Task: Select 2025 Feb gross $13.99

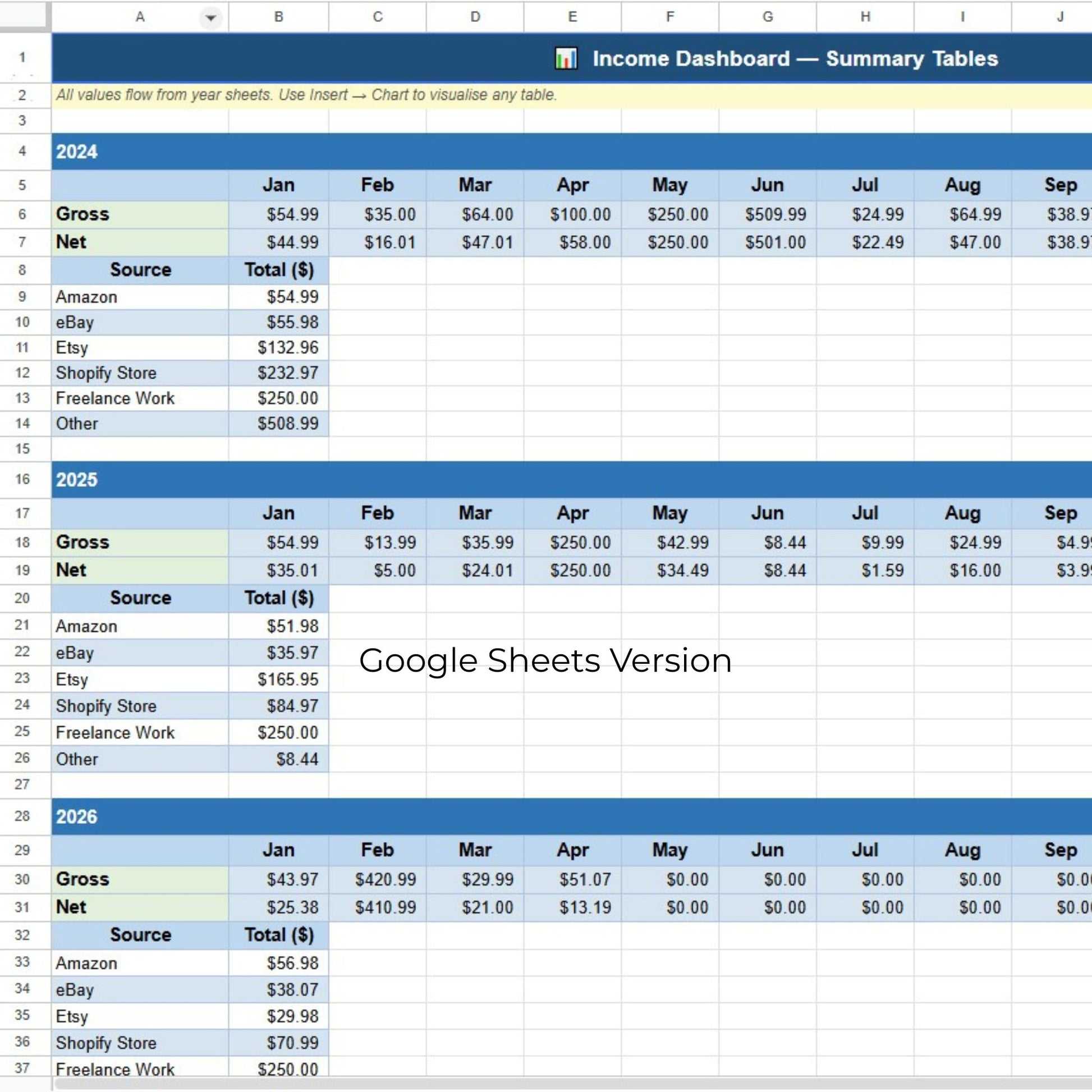Action: [x=378, y=542]
